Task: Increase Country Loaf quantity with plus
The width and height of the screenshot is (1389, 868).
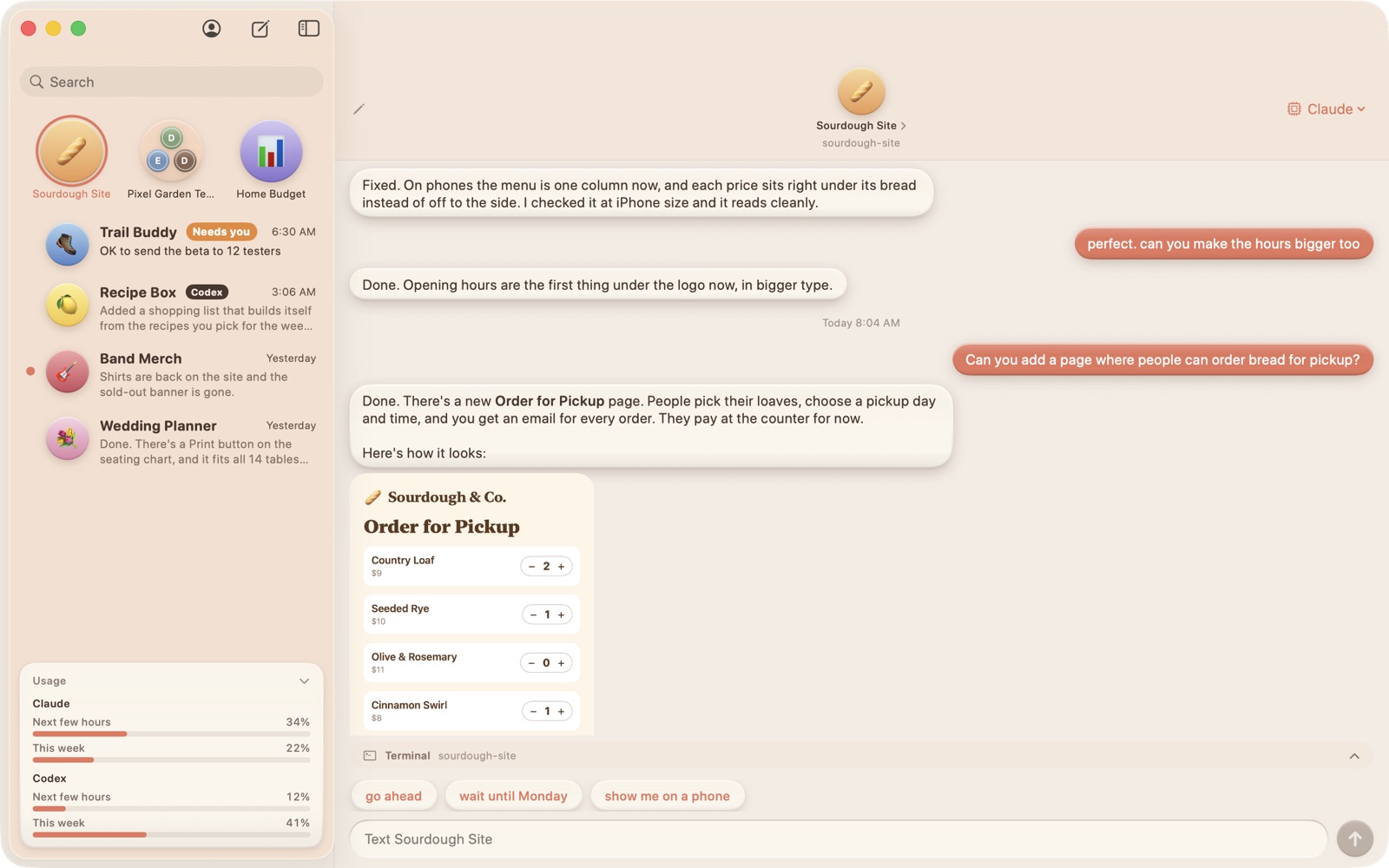Action: 562,567
